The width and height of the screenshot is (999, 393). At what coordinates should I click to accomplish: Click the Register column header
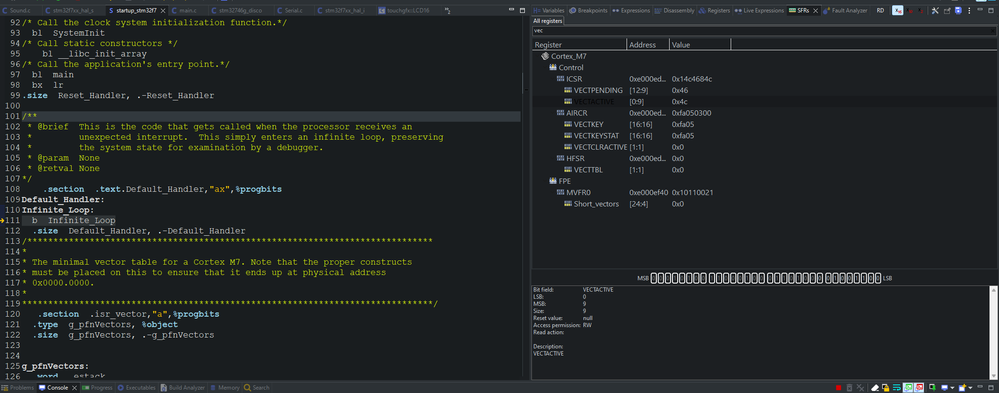579,45
